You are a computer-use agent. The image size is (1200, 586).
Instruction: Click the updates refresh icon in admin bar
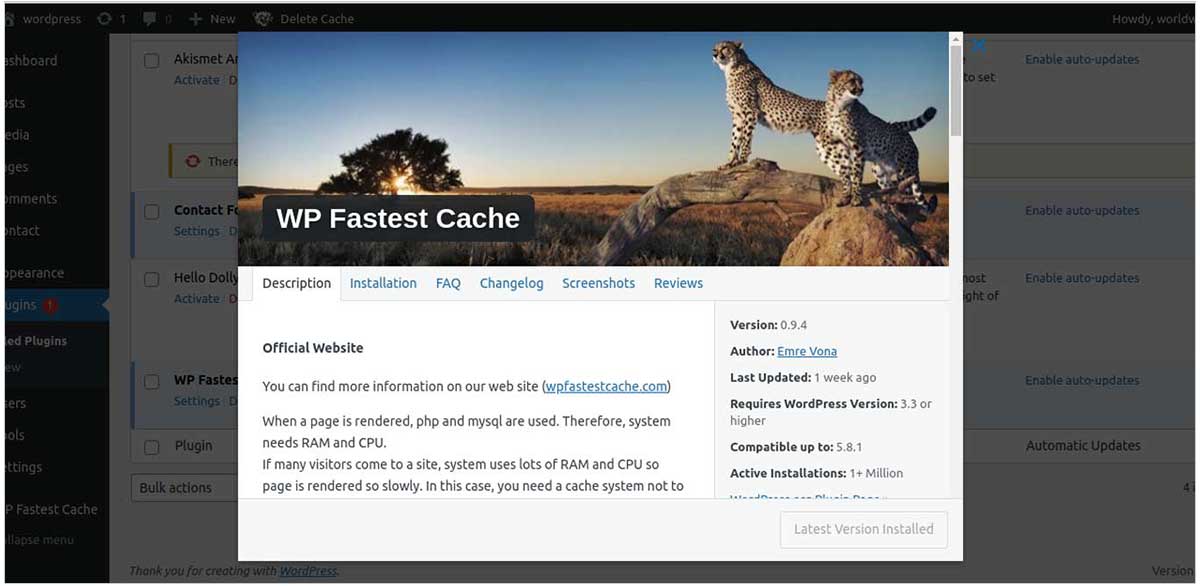click(105, 18)
